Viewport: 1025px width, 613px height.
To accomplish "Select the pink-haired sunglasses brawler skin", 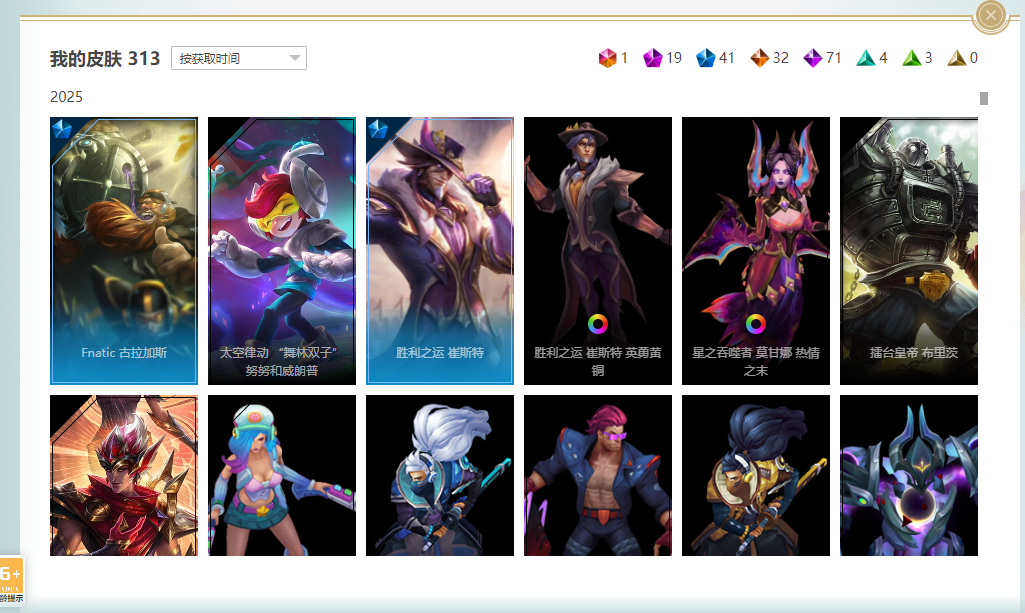I will tap(597, 475).
